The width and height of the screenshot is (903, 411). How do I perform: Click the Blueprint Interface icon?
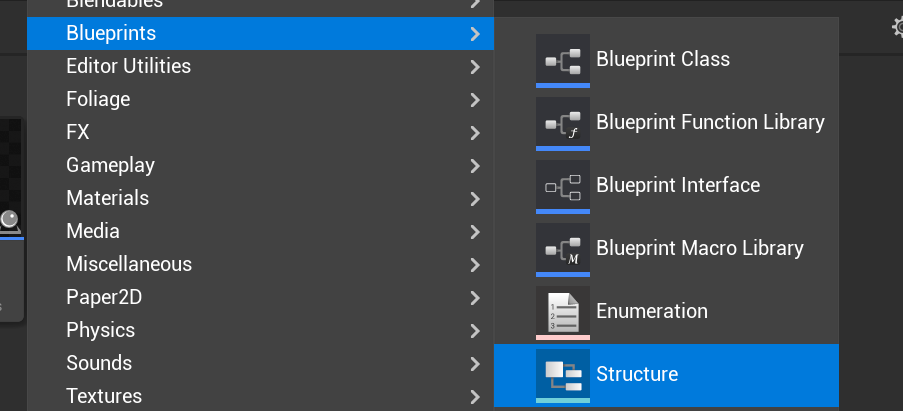point(563,186)
